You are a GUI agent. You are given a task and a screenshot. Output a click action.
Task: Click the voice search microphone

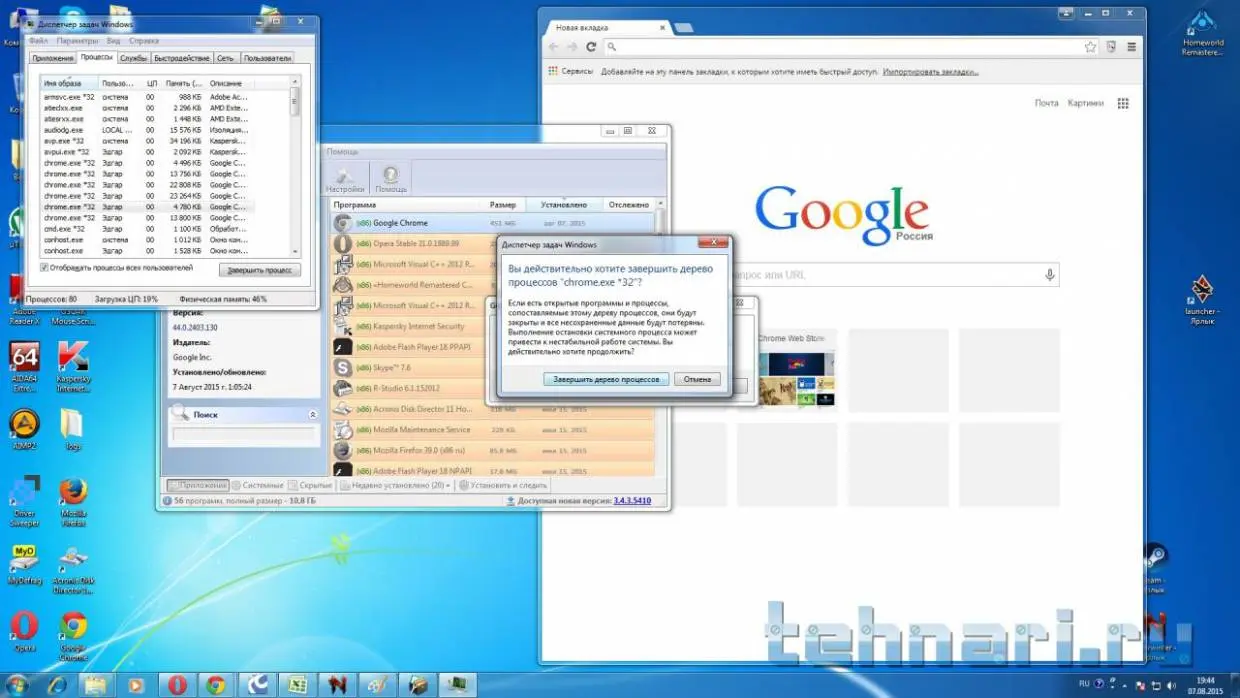point(1049,274)
